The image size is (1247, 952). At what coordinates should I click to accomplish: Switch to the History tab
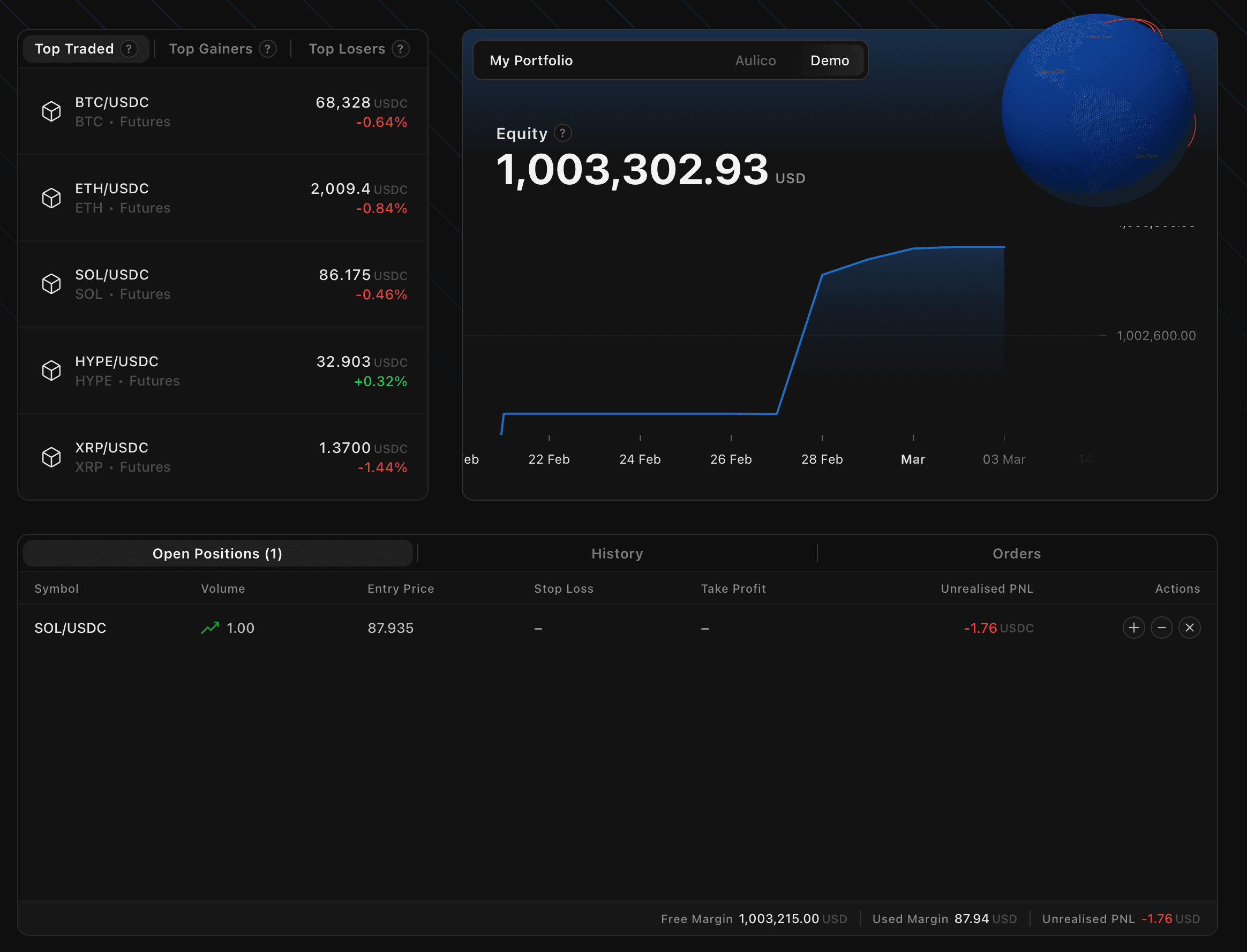tap(617, 553)
